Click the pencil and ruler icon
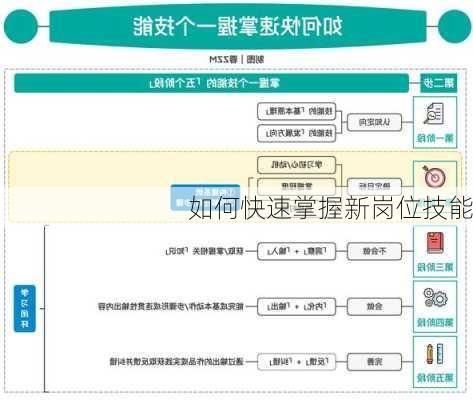 (435, 354)
